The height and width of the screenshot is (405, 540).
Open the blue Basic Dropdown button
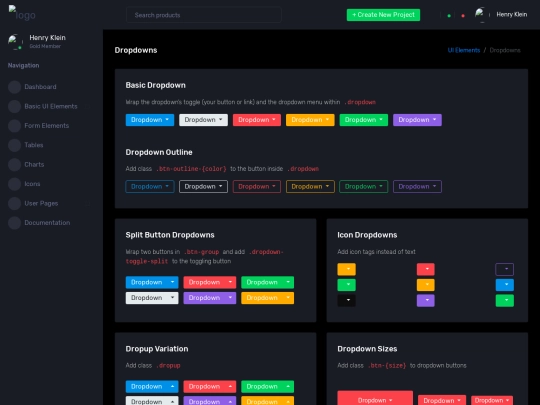pos(150,120)
